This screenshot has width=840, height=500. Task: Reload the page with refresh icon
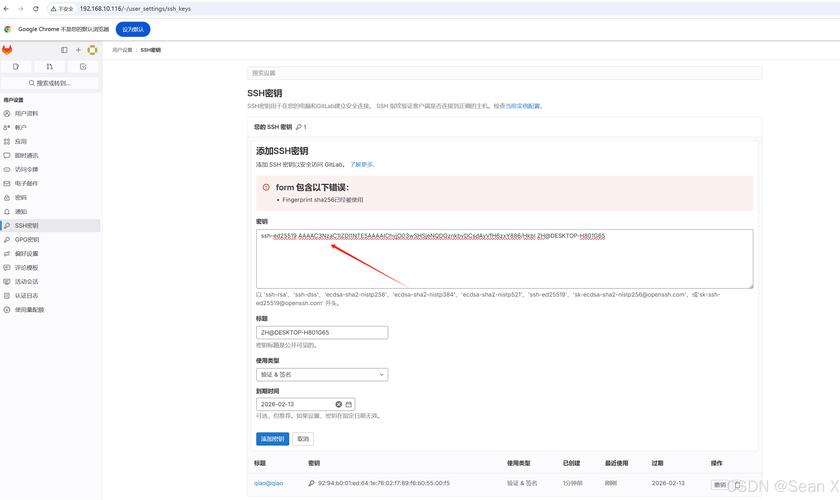35,9
